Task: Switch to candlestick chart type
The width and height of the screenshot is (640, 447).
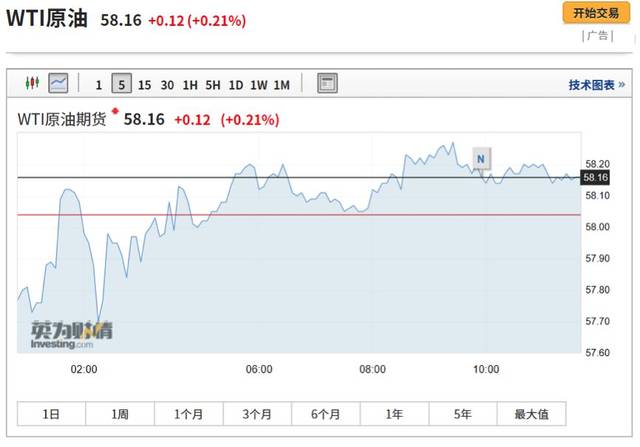Action: pos(30,84)
